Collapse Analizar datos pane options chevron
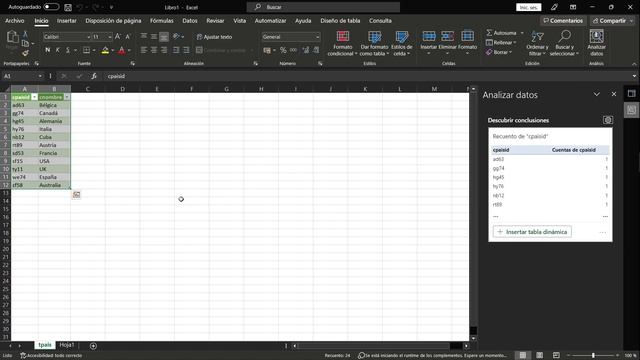The image size is (640, 360). [x=596, y=94]
